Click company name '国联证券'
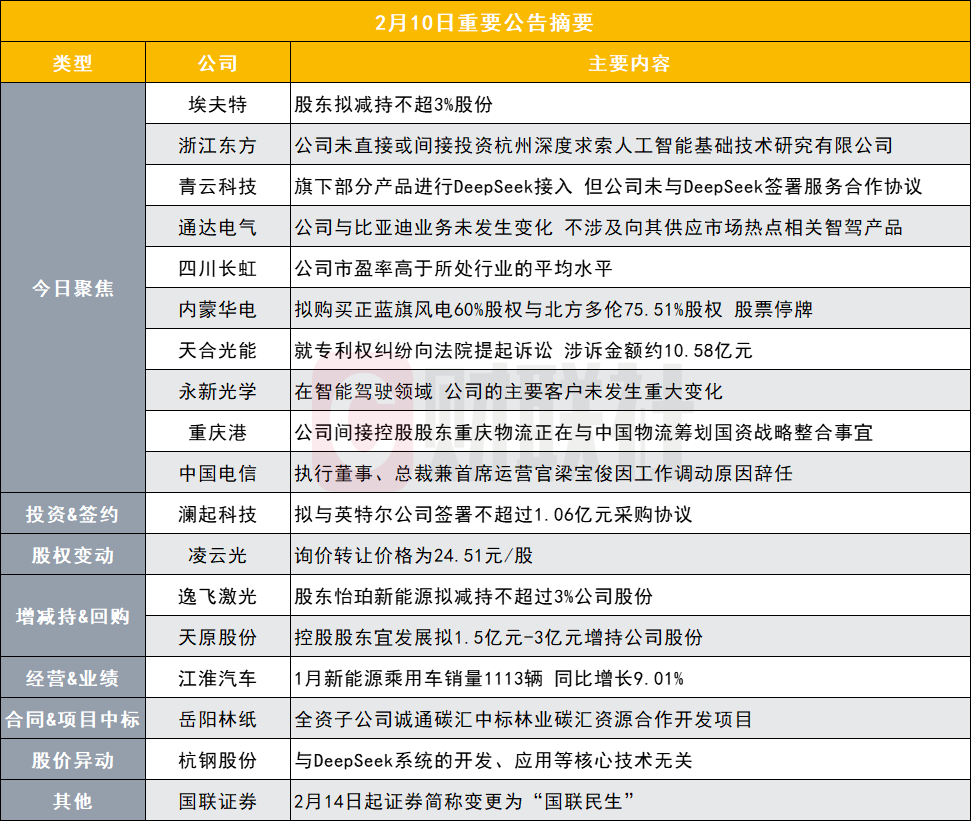Viewport: 971px width, 821px height. pos(217,801)
